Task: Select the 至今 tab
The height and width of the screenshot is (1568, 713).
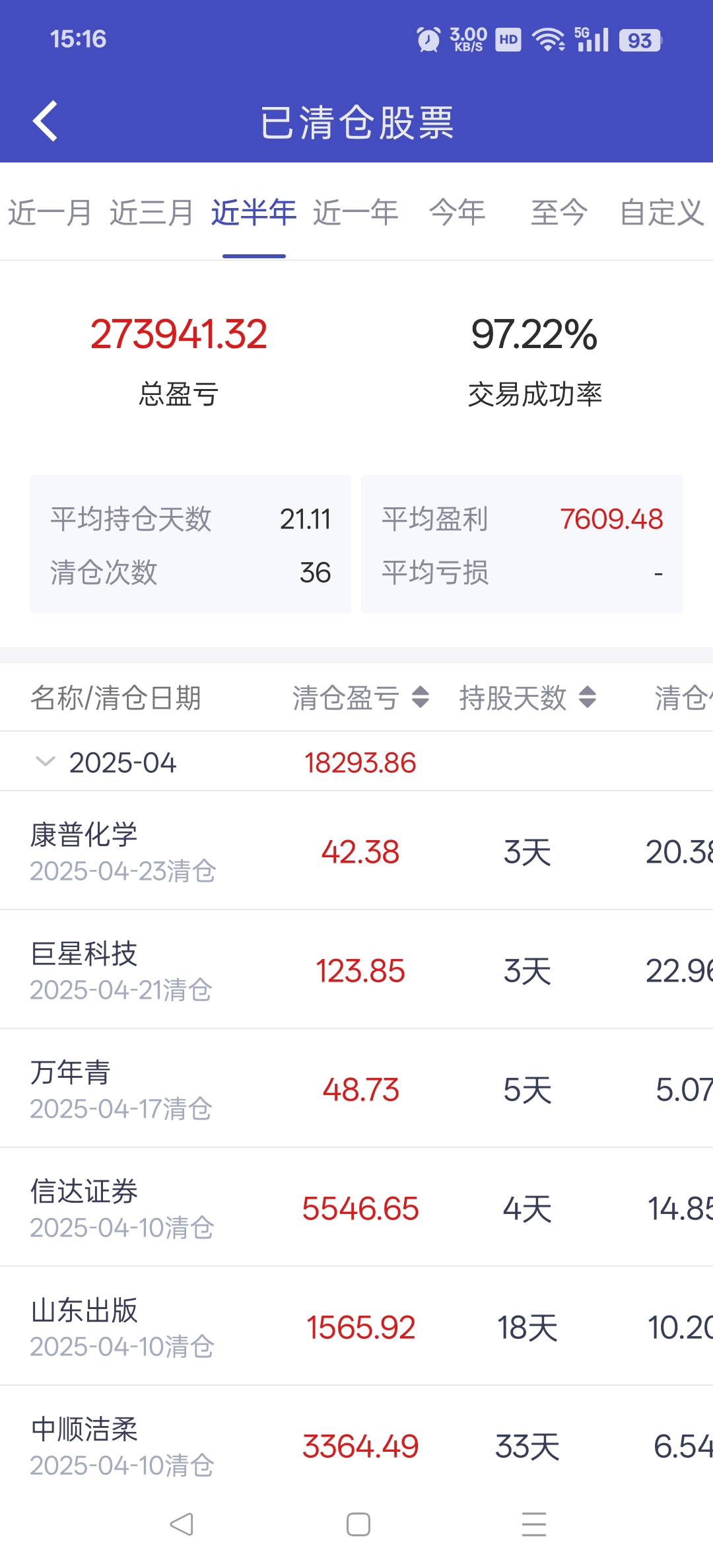Action: tap(559, 213)
